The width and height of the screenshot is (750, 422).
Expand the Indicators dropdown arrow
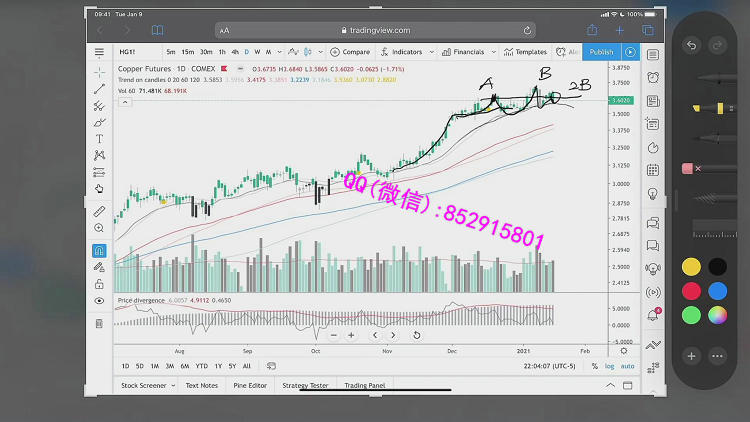coord(430,52)
